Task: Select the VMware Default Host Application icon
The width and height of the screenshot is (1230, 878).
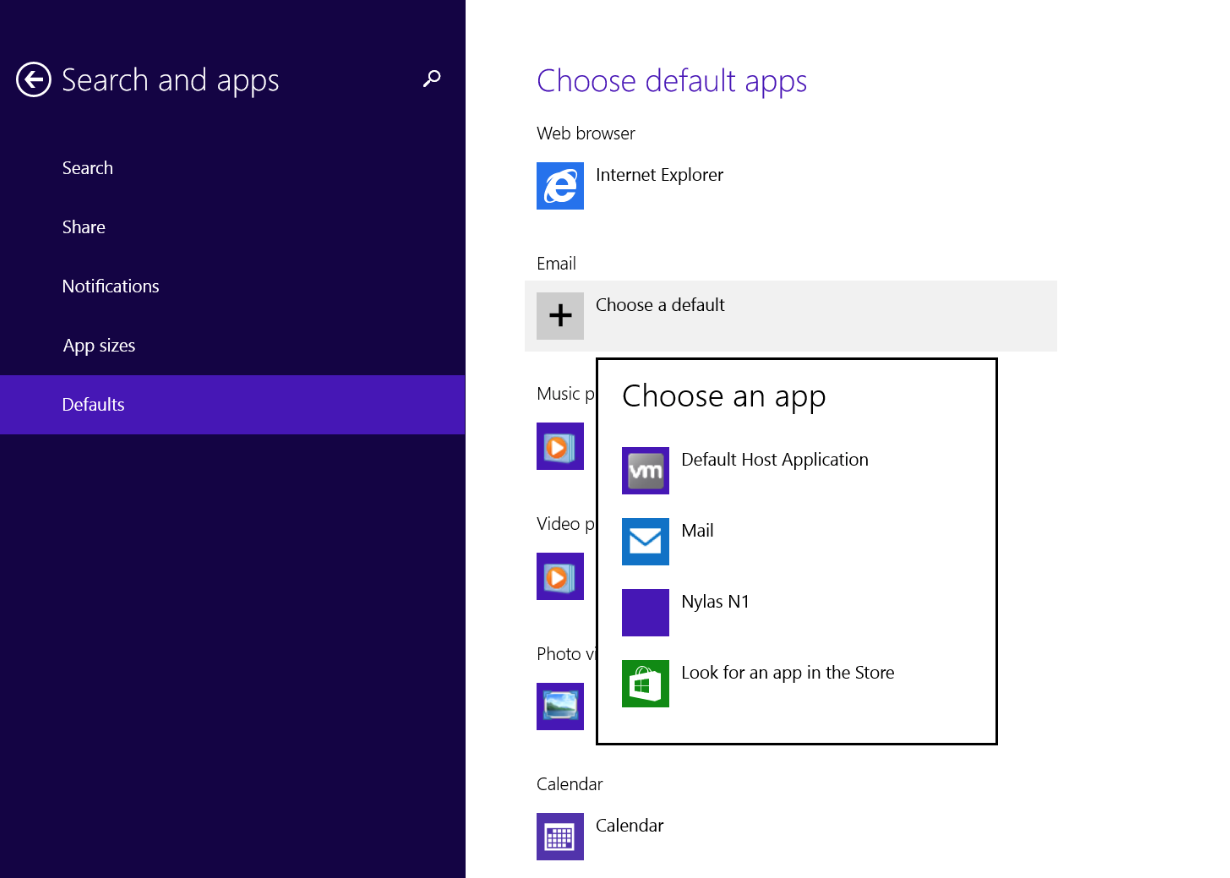Action: click(645, 470)
